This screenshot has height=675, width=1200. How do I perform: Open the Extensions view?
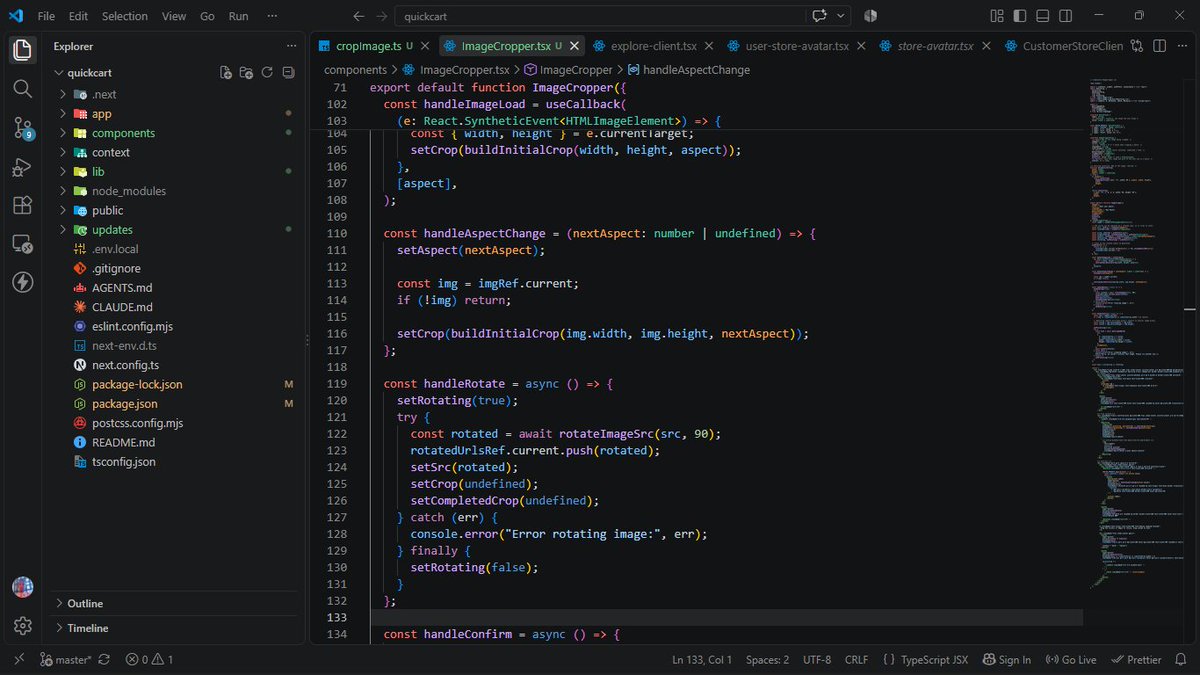[x=22, y=205]
